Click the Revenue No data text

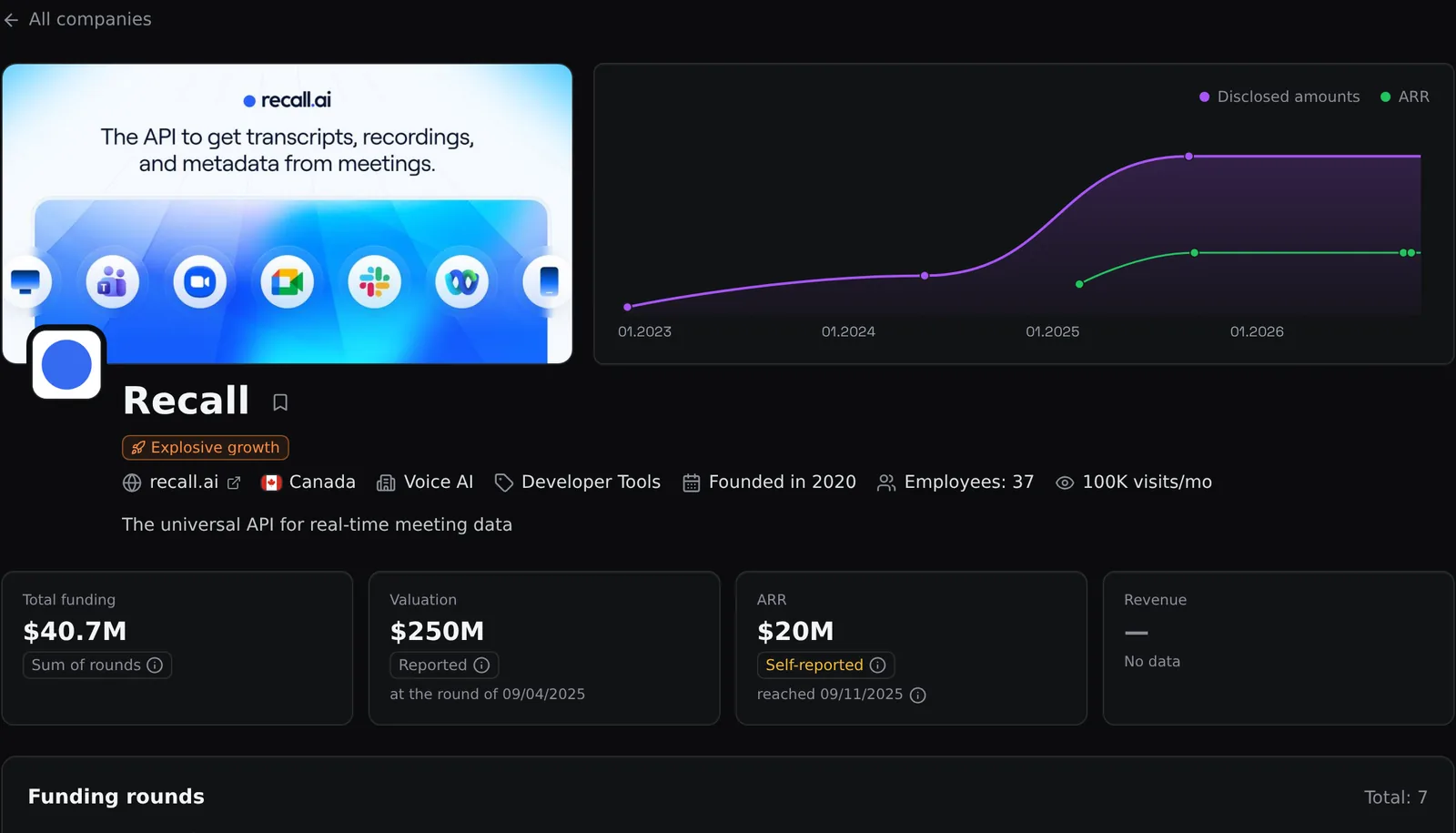pos(1152,661)
